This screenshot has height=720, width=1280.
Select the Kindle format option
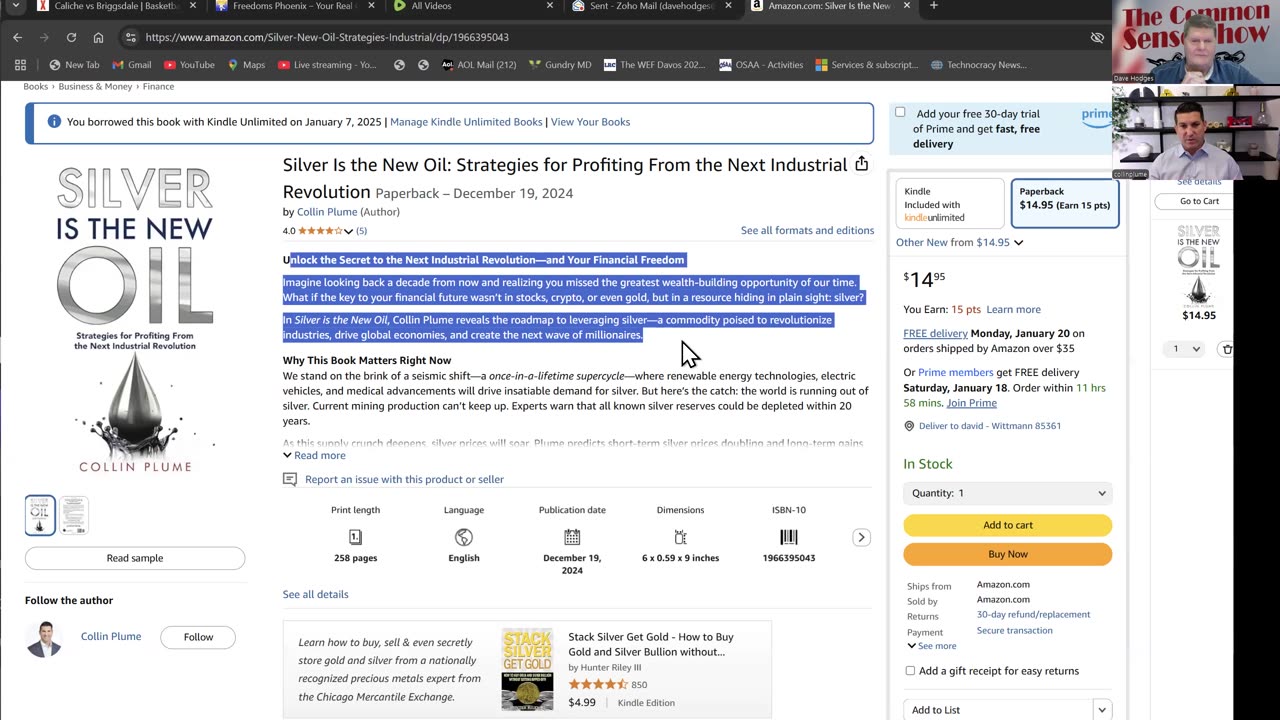pyautogui.click(x=949, y=204)
